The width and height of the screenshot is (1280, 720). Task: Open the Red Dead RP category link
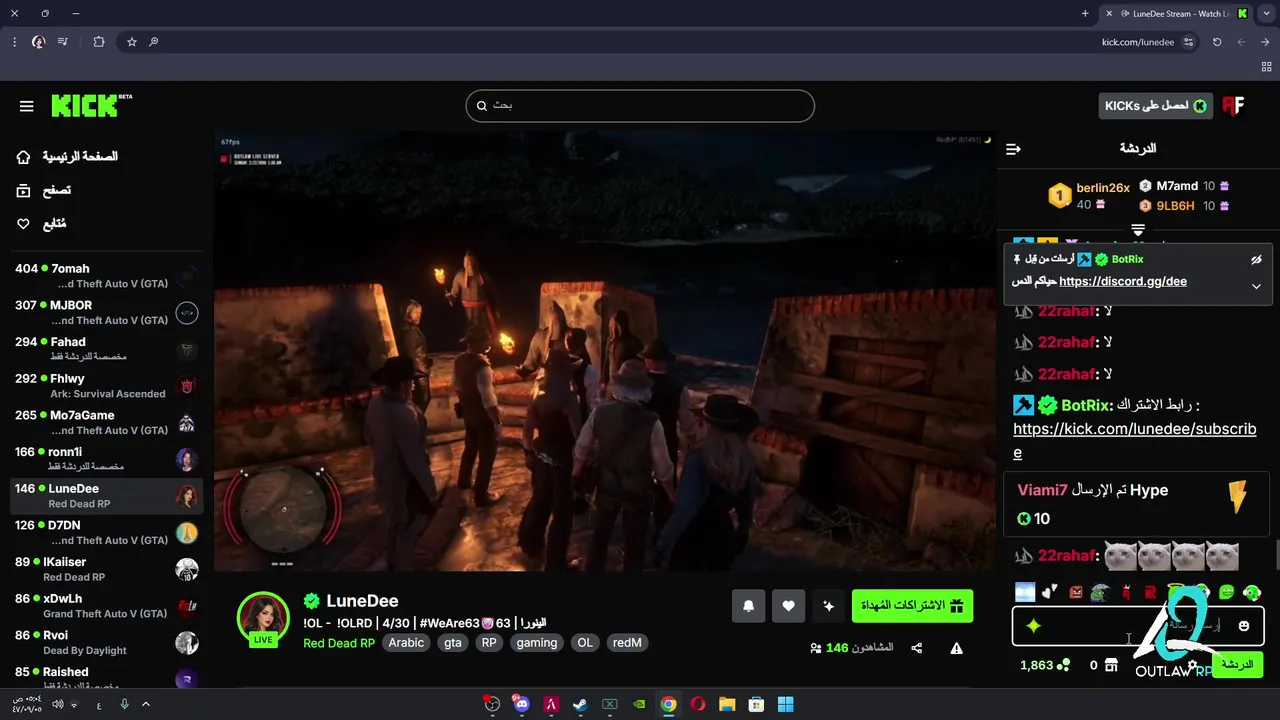tap(339, 643)
